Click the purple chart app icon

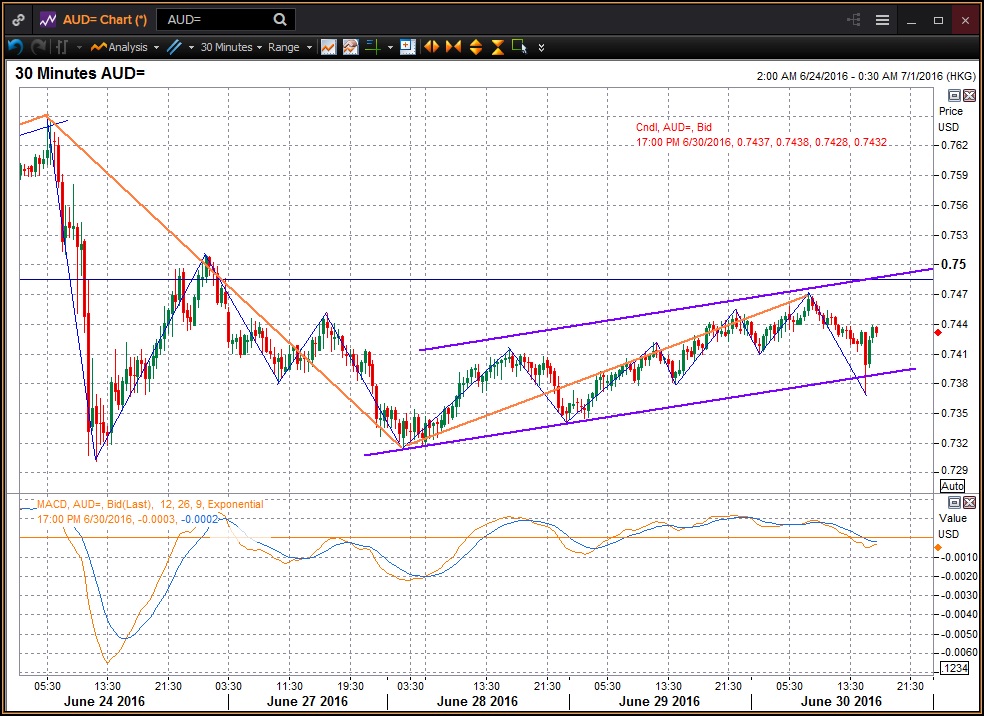48,20
